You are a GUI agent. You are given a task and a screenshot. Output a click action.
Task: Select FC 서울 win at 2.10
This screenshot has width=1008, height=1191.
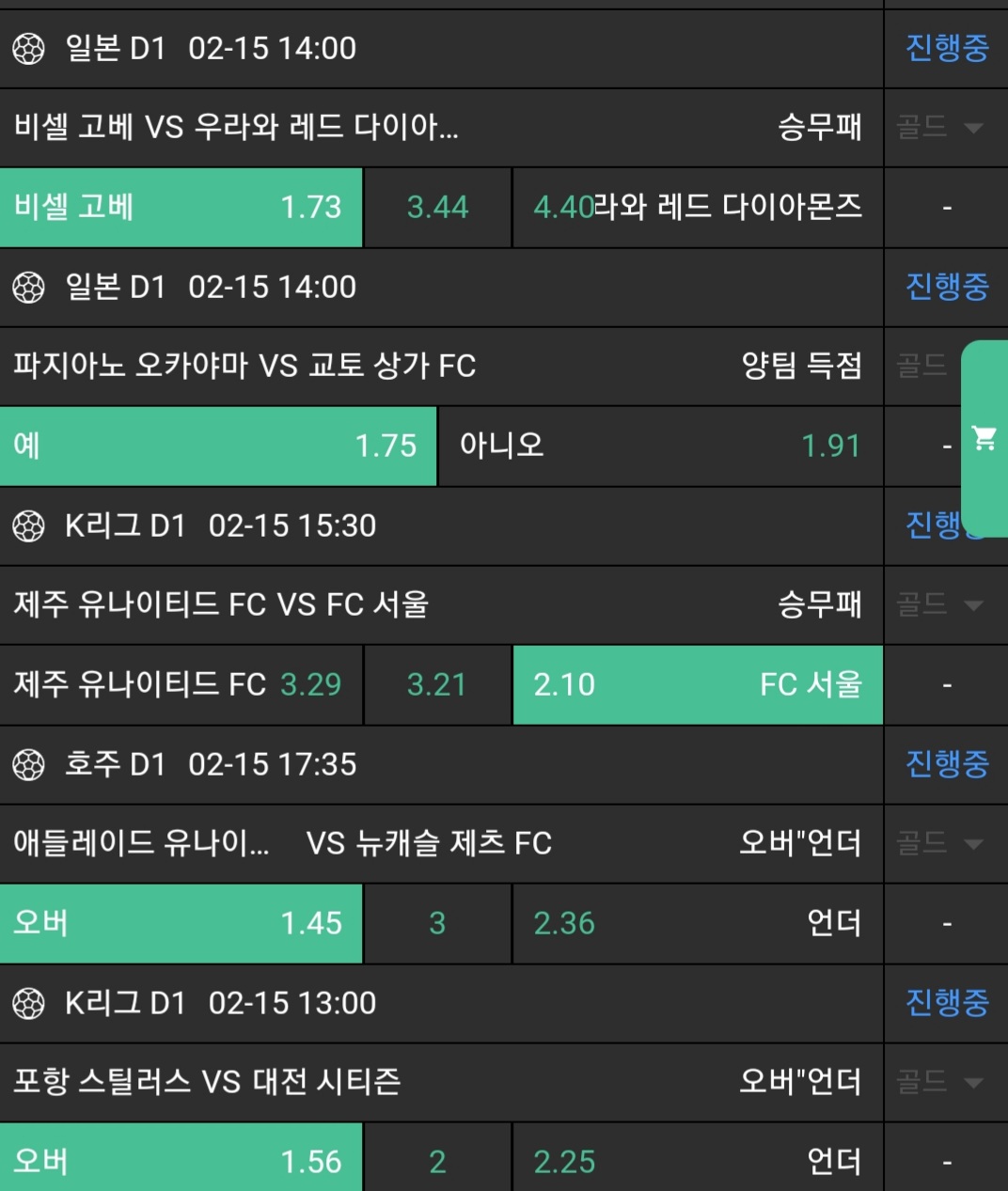[698, 685]
